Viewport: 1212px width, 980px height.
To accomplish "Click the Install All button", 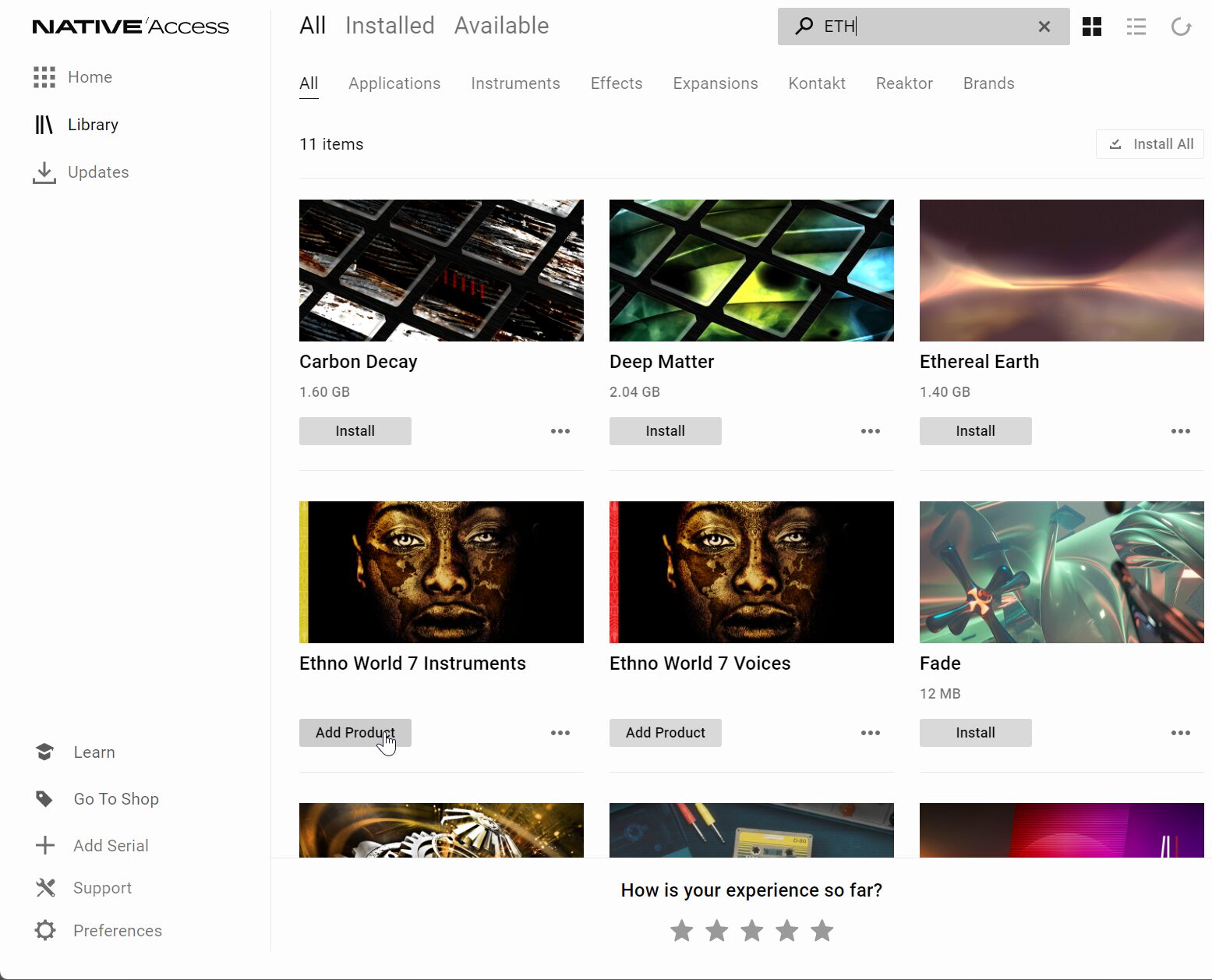I will [1150, 144].
